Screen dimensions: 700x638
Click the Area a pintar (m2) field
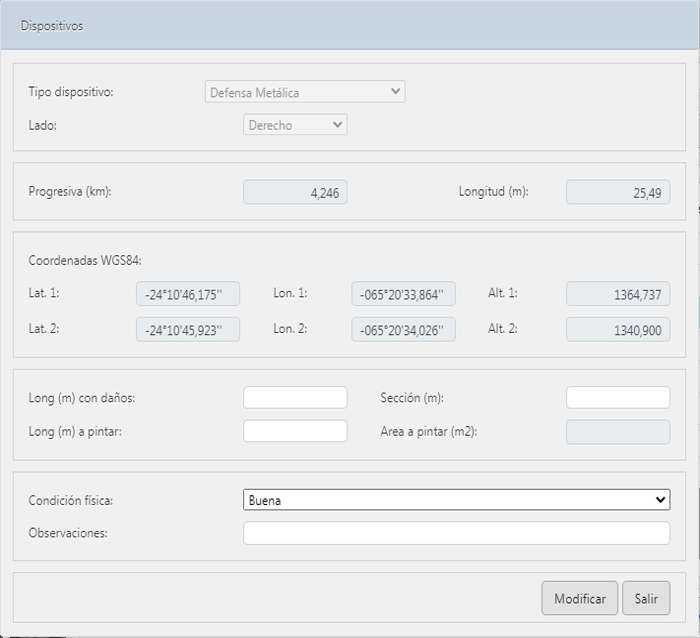coord(617,431)
